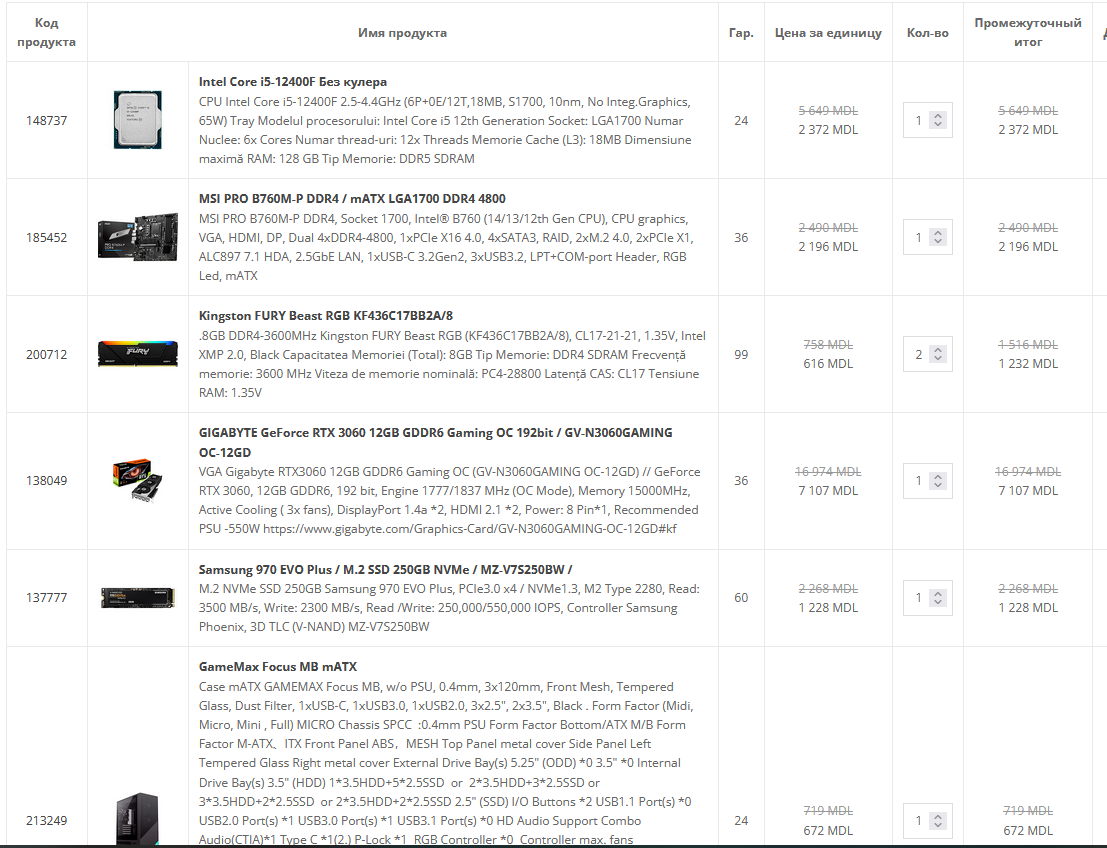Screen dimensions: 1107x848
Task: Increase quantity for Kingston FURY Beast RAM
Action: [938, 350]
